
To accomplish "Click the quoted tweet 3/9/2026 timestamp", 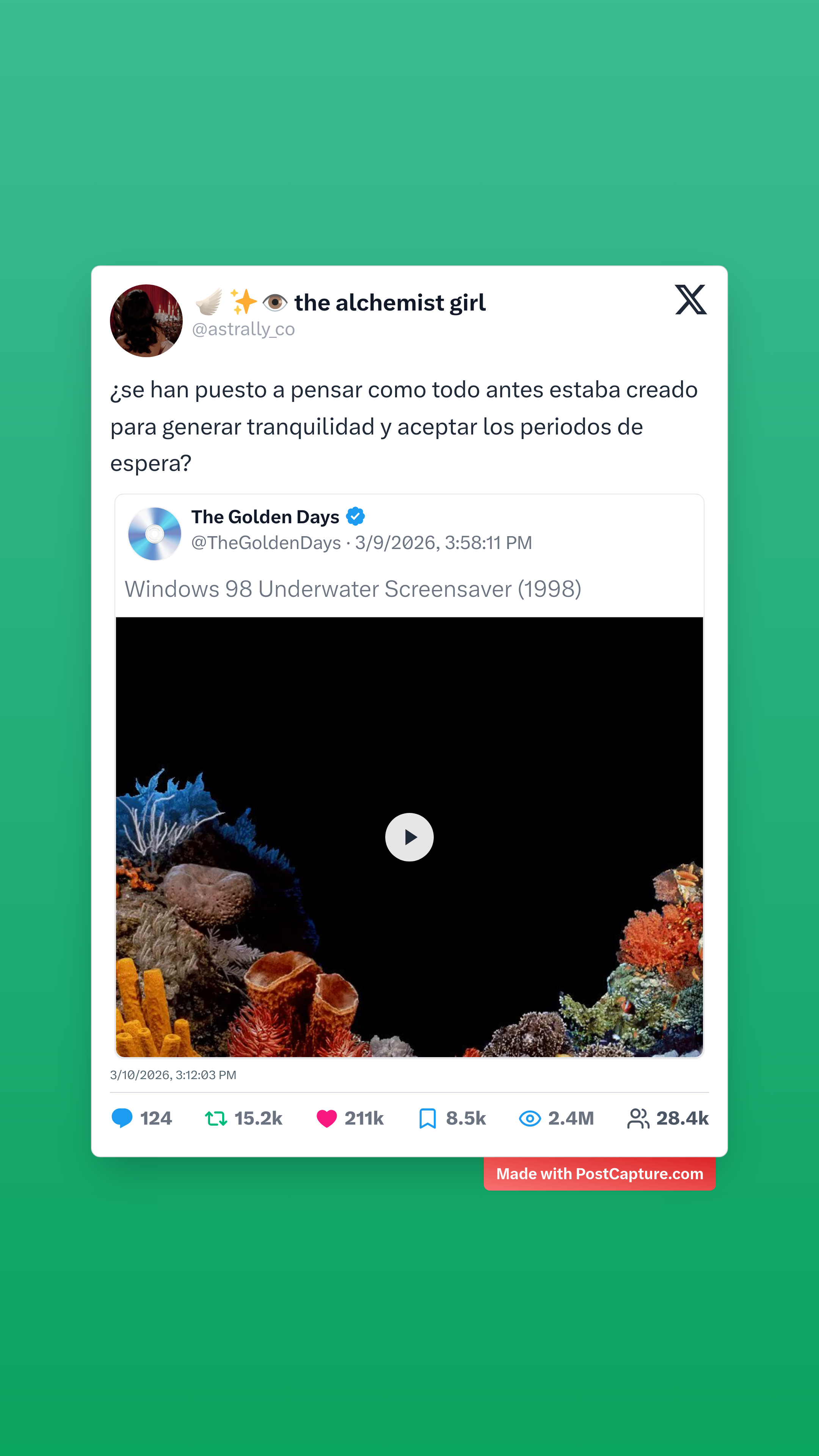I will (443, 543).
